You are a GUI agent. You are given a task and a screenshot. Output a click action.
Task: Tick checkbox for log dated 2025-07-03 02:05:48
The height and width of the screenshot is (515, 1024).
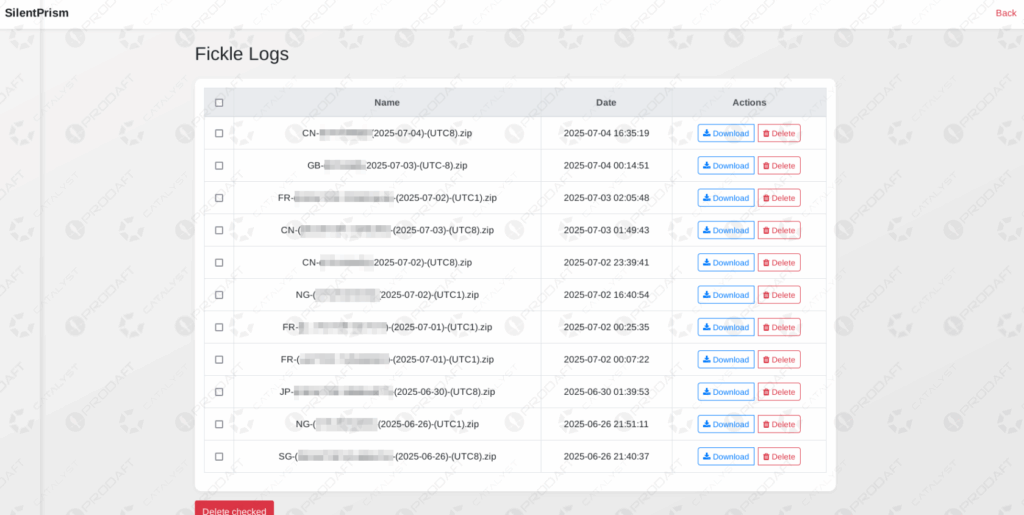click(219, 198)
